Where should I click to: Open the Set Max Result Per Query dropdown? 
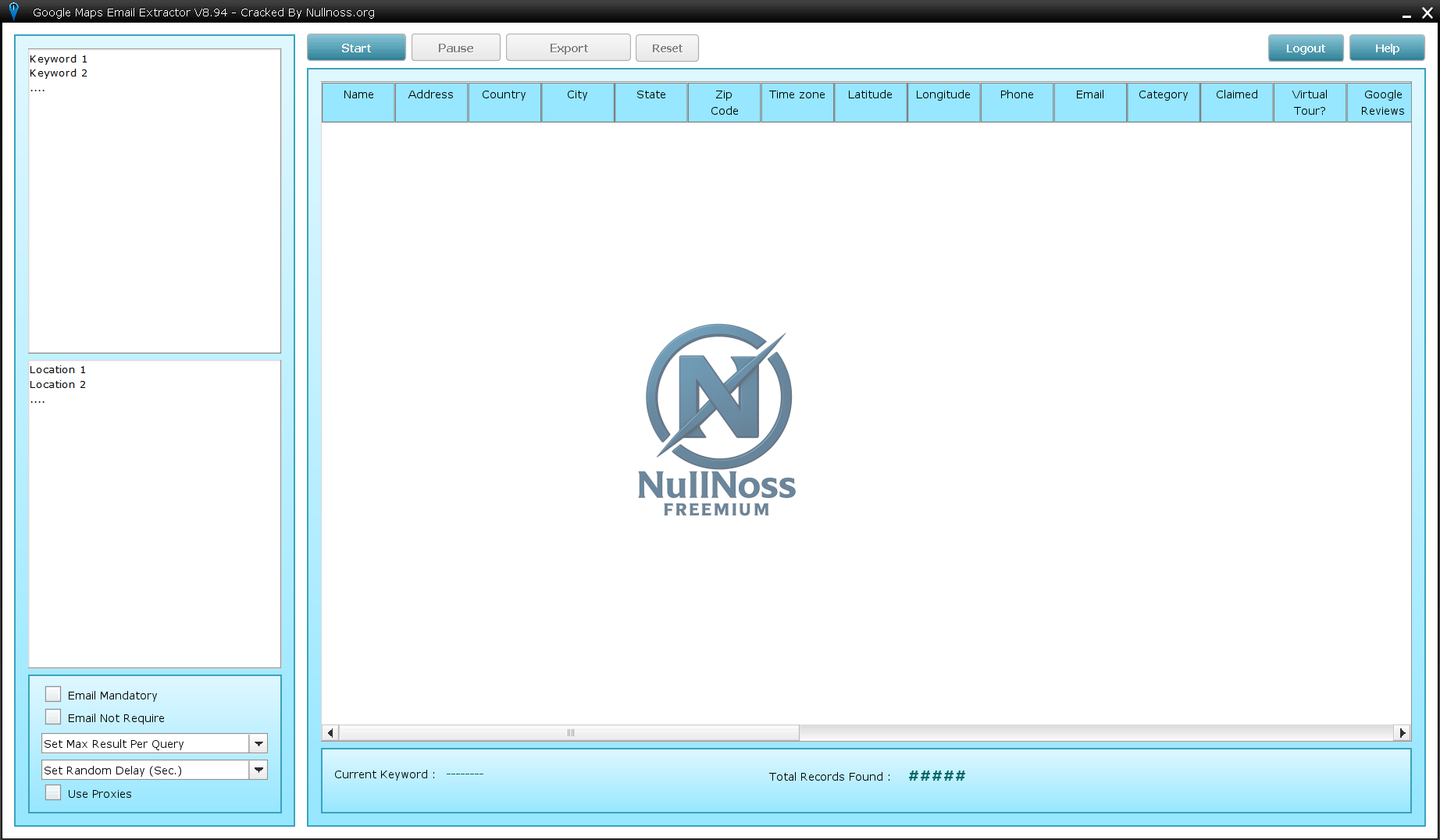click(258, 744)
